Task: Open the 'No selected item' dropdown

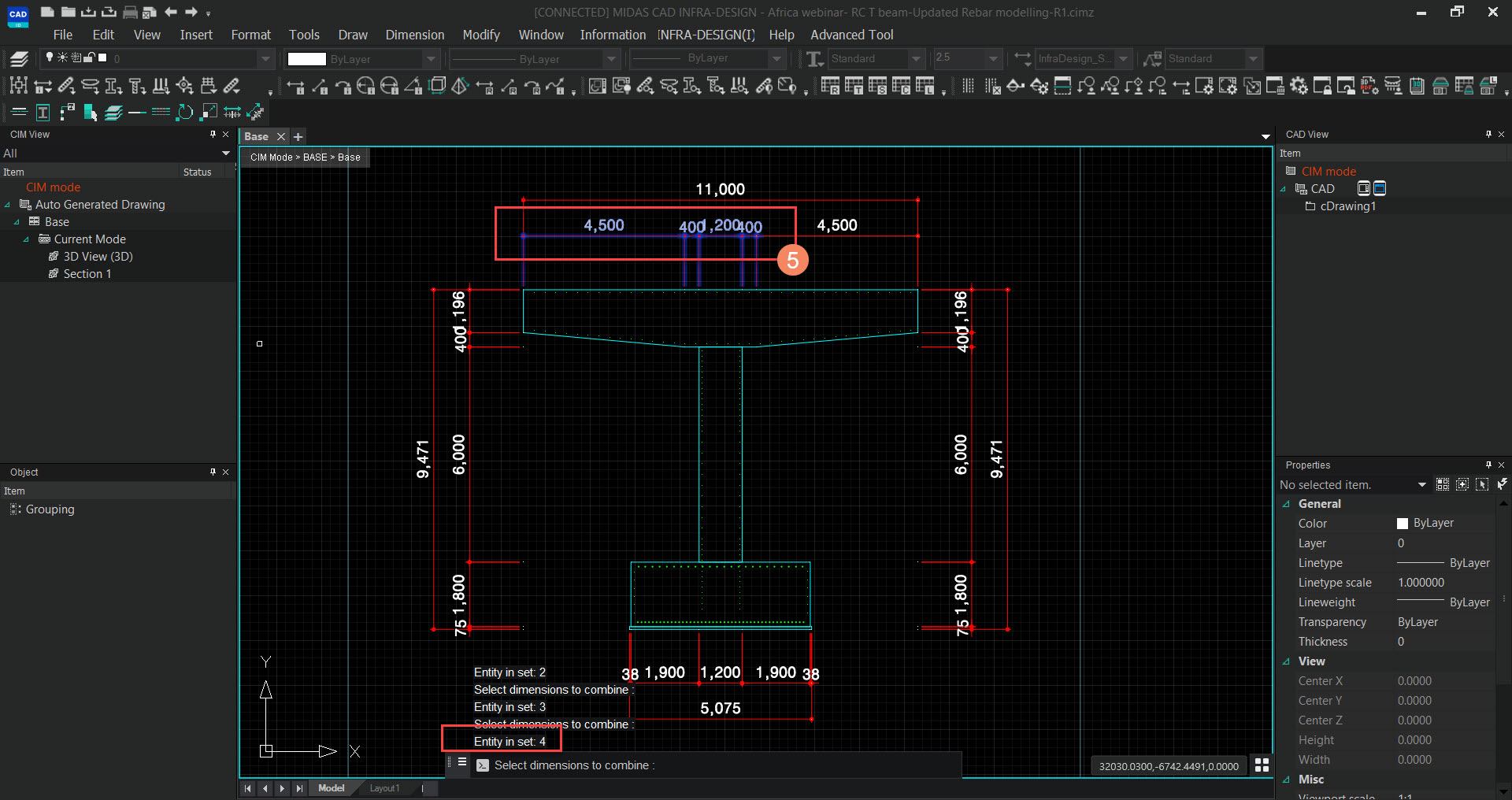Action: [1422, 484]
